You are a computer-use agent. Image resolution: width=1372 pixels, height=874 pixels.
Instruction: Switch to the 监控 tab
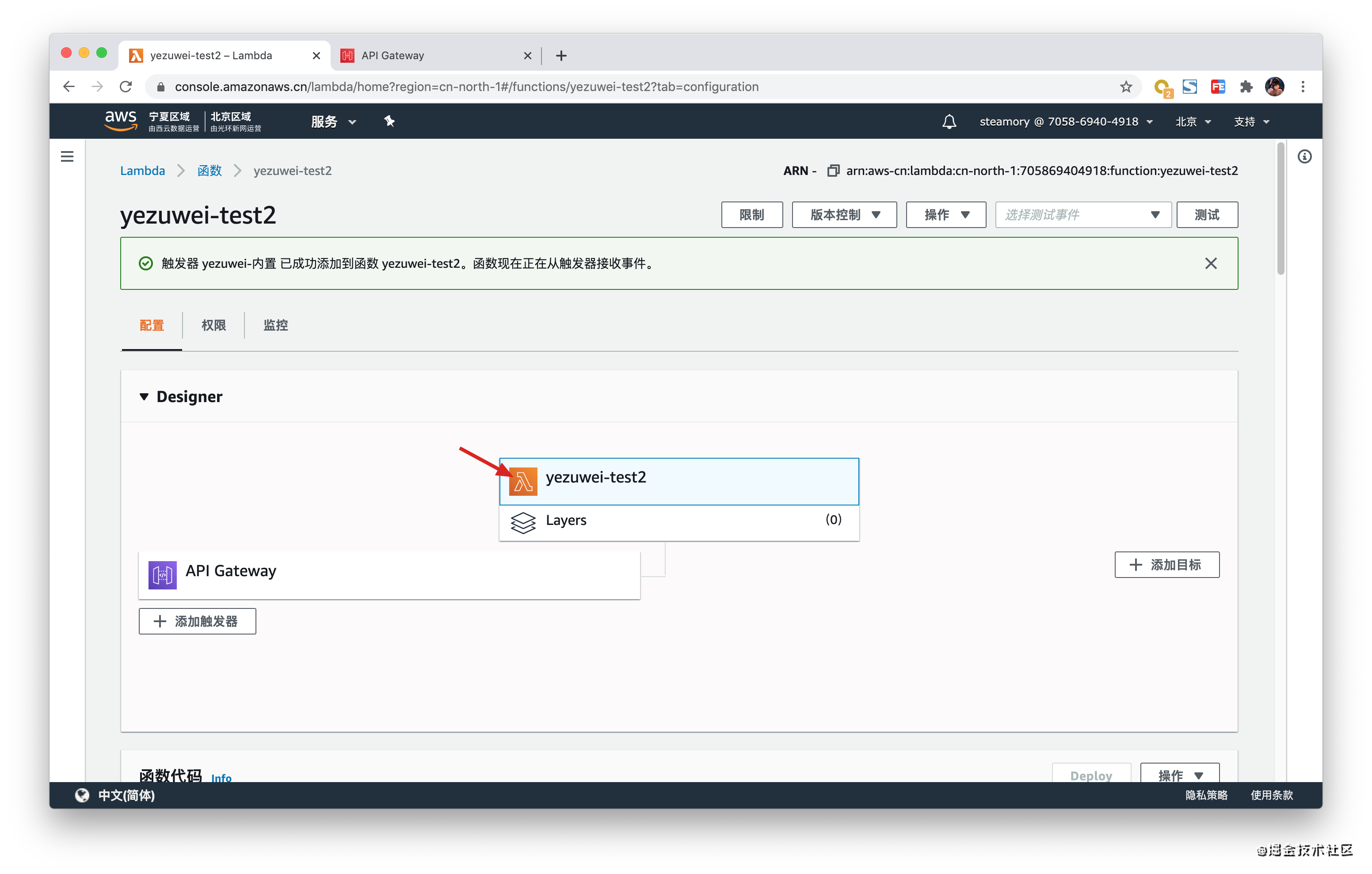pyautogui.click(x=275, y=325)
